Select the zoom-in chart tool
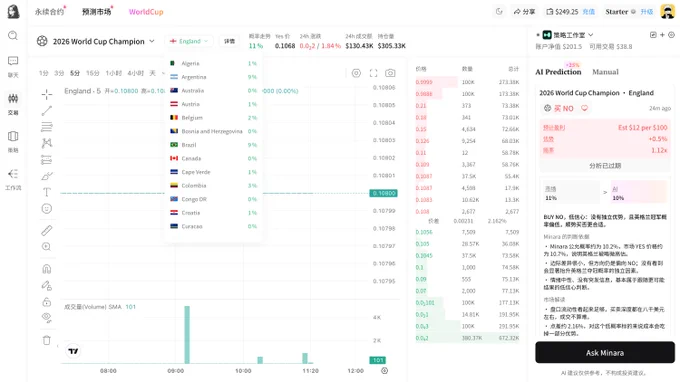The width and height of the screenshot is (680, 382). (47, 247)
